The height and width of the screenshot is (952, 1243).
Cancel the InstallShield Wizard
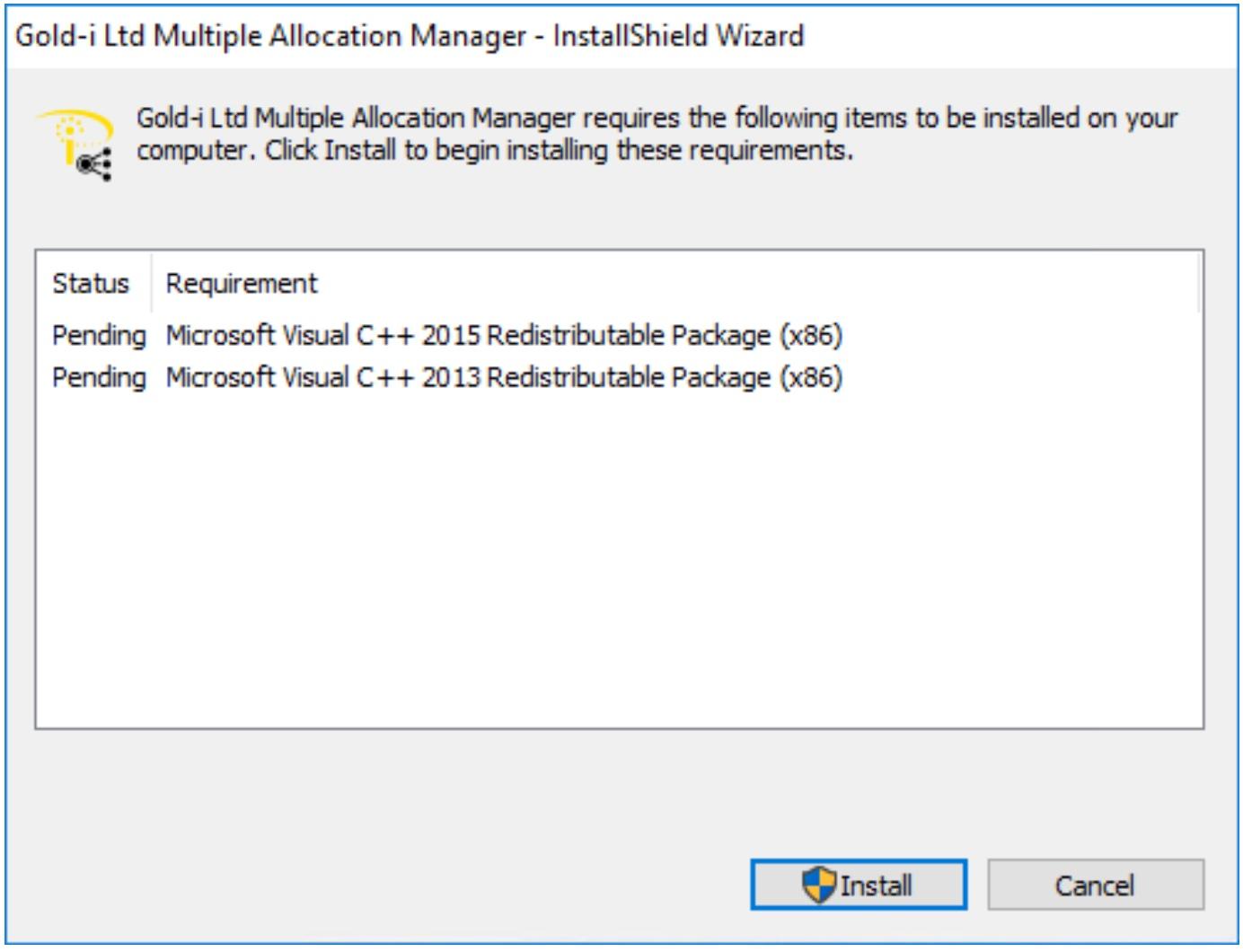pyautogui.click(x=1096, y=885)
